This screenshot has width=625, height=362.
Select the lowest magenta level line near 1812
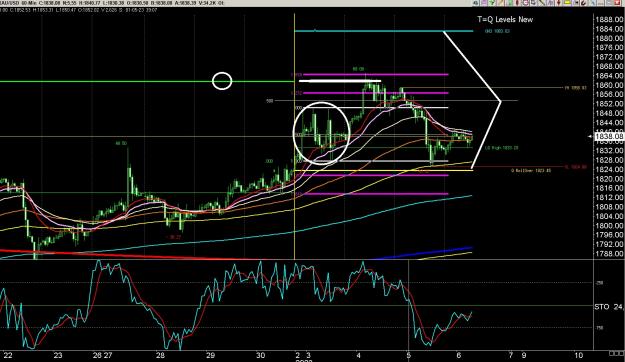(x=375, y=194)
